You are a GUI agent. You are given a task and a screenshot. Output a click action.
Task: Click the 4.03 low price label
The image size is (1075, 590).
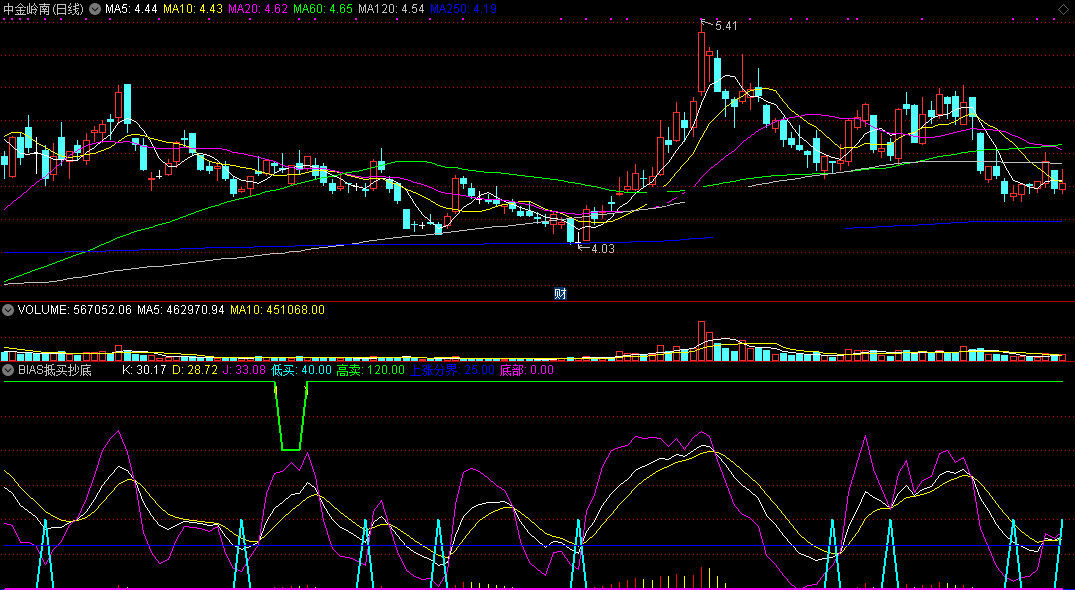(x=603, y=249)
